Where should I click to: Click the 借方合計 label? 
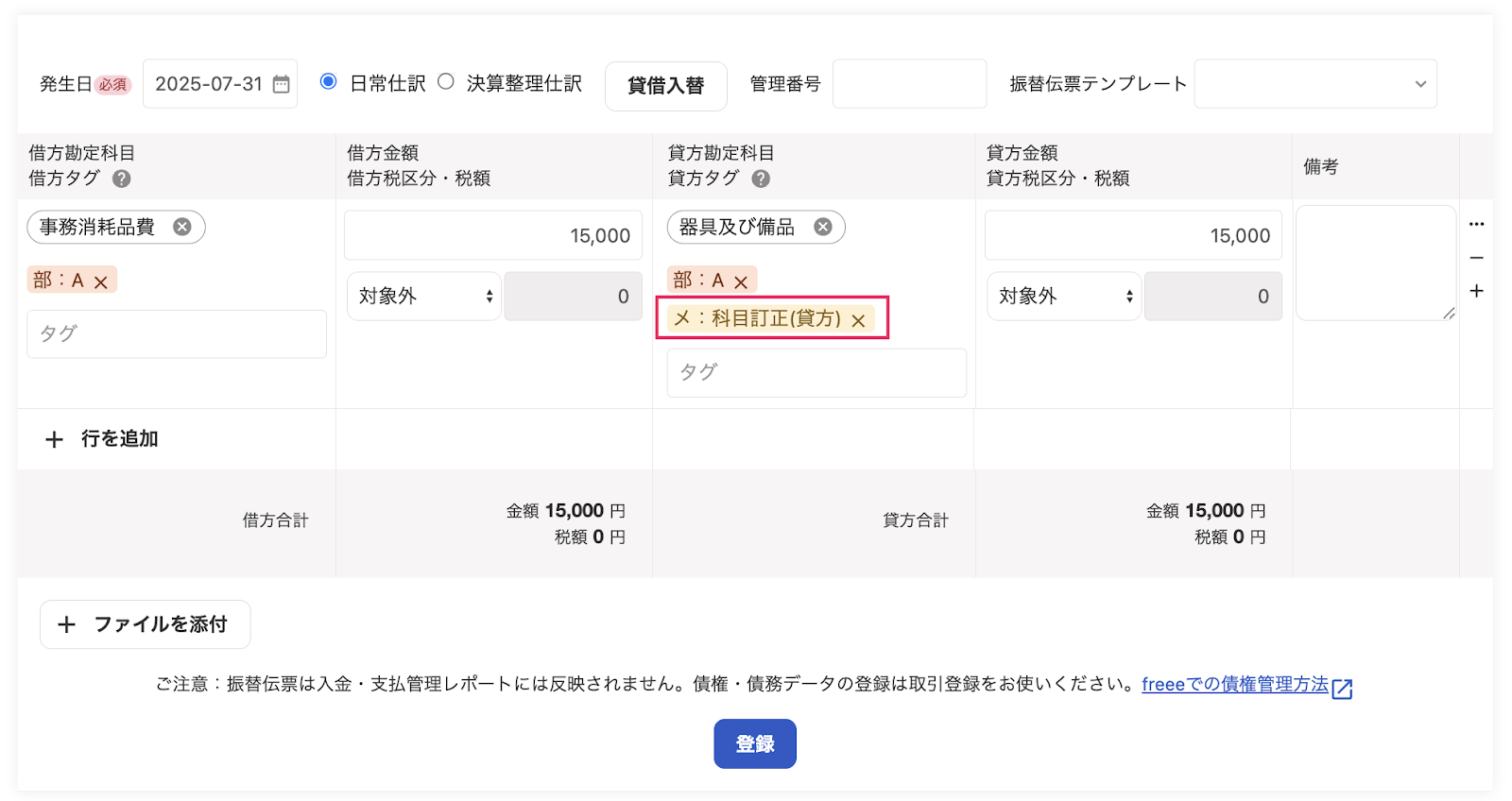tap(275, 520)
